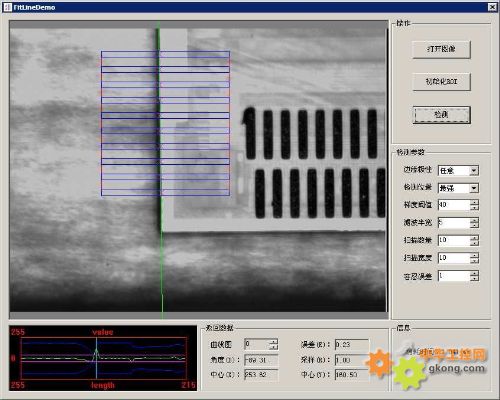Open the 边缘极性 edge polarity dropdown
Viewport: 500px width, 400px height.
point(474,171)
